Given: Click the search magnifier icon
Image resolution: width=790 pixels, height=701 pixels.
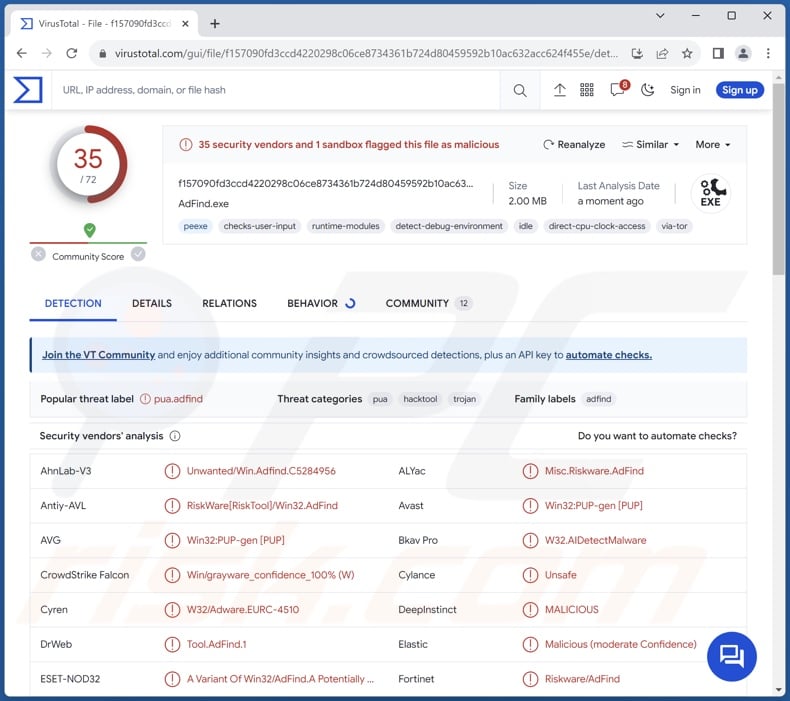Looking at the screenshot, I should pyautogui.click(x=519, y=90).
